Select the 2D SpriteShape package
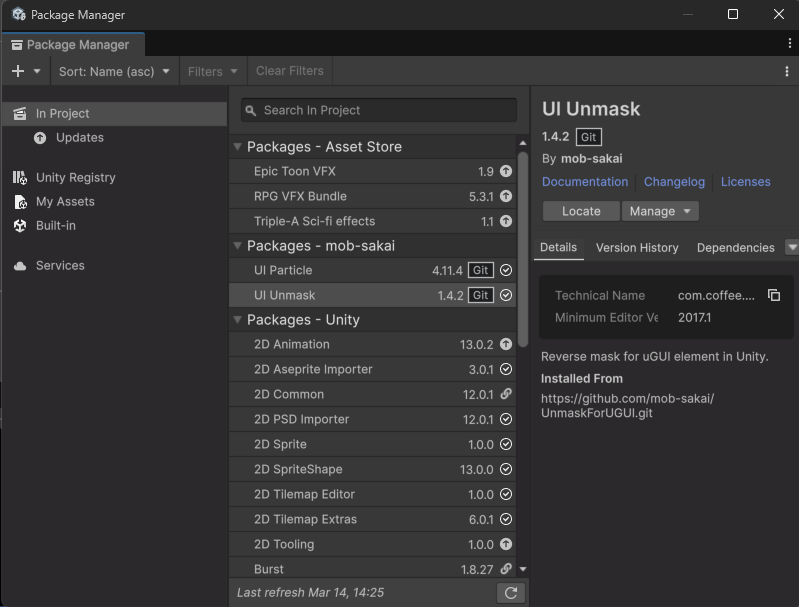The height and width of the screenshot is (607, 799). click(x=372, y=469)
